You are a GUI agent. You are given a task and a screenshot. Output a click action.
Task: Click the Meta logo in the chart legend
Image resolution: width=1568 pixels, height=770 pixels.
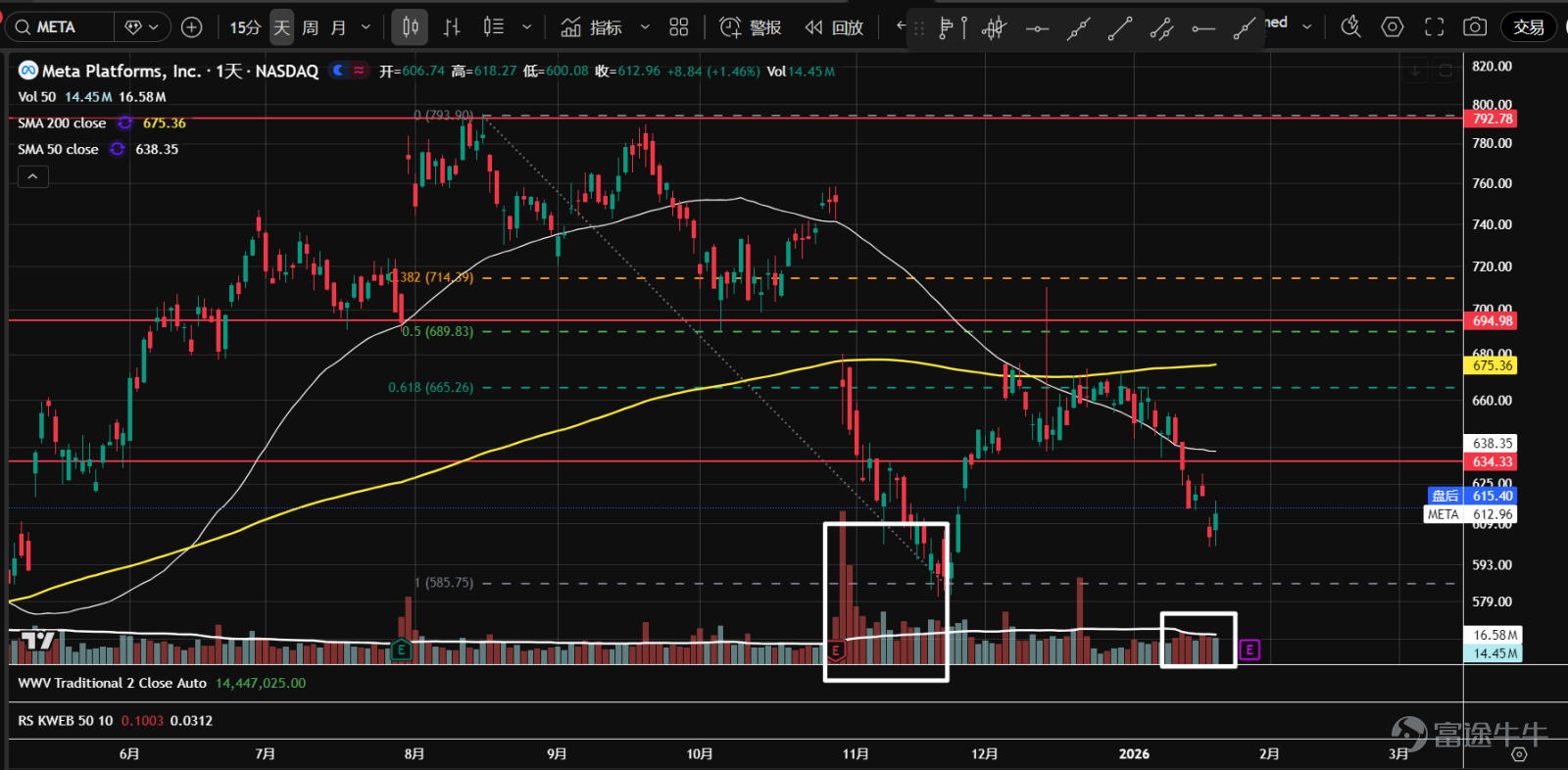click(x=28, y=71)
